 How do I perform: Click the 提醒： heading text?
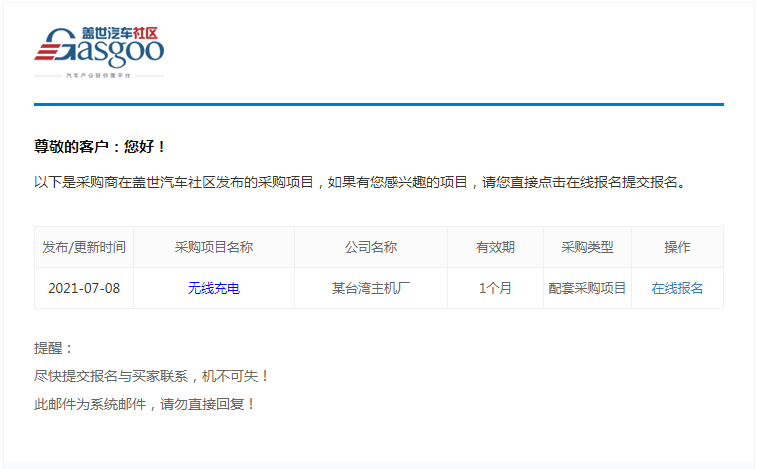[x=54, y=348]
